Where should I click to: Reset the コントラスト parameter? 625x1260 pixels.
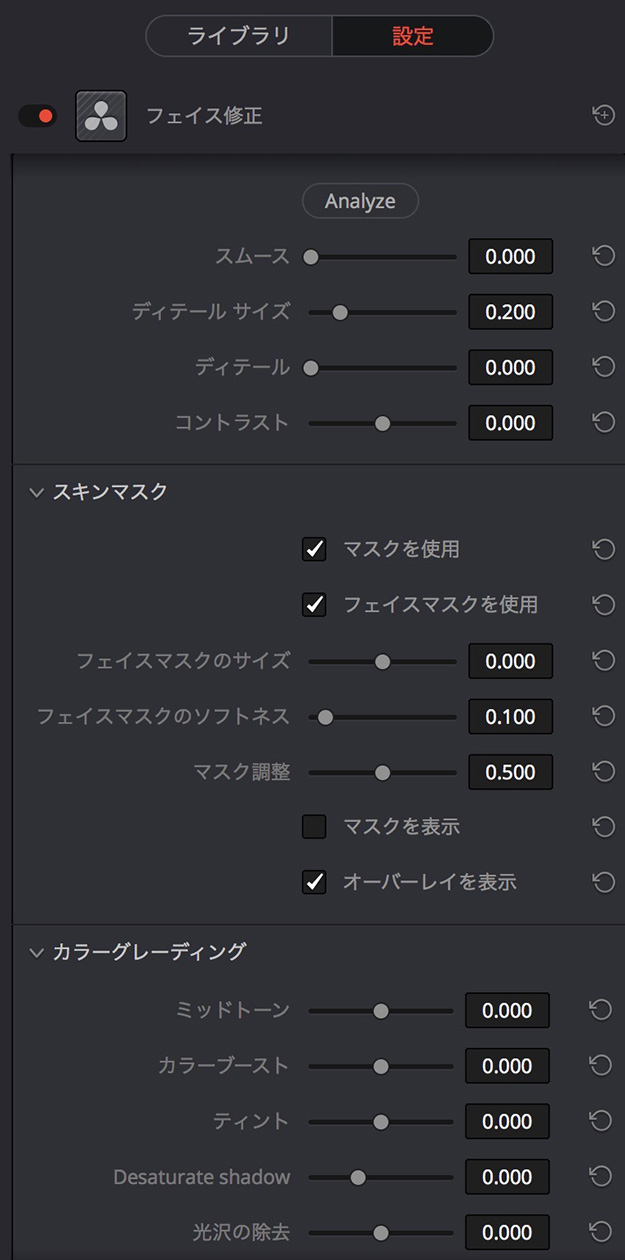[x=603, y=423]
